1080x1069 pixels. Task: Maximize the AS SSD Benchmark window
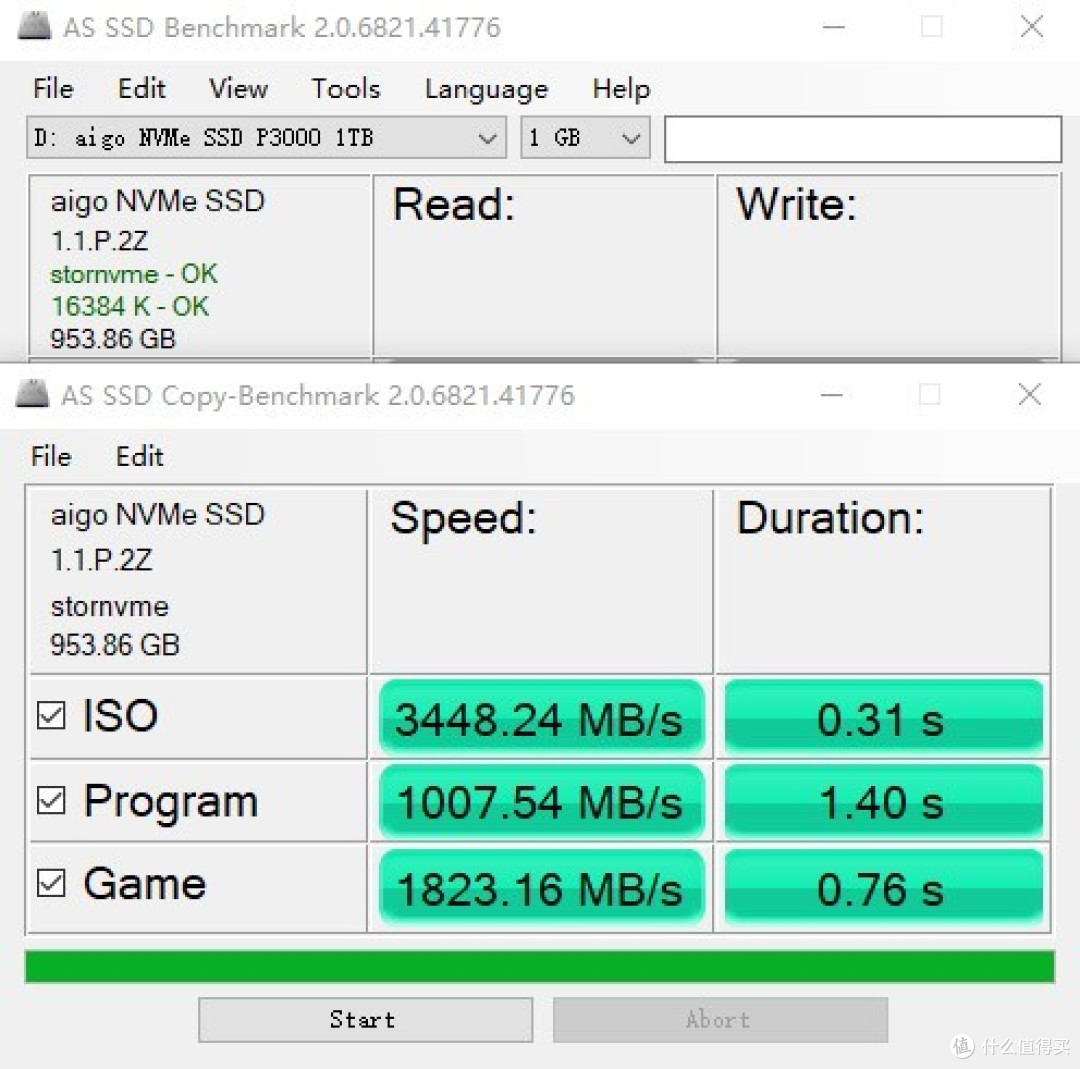click(932, 27)
